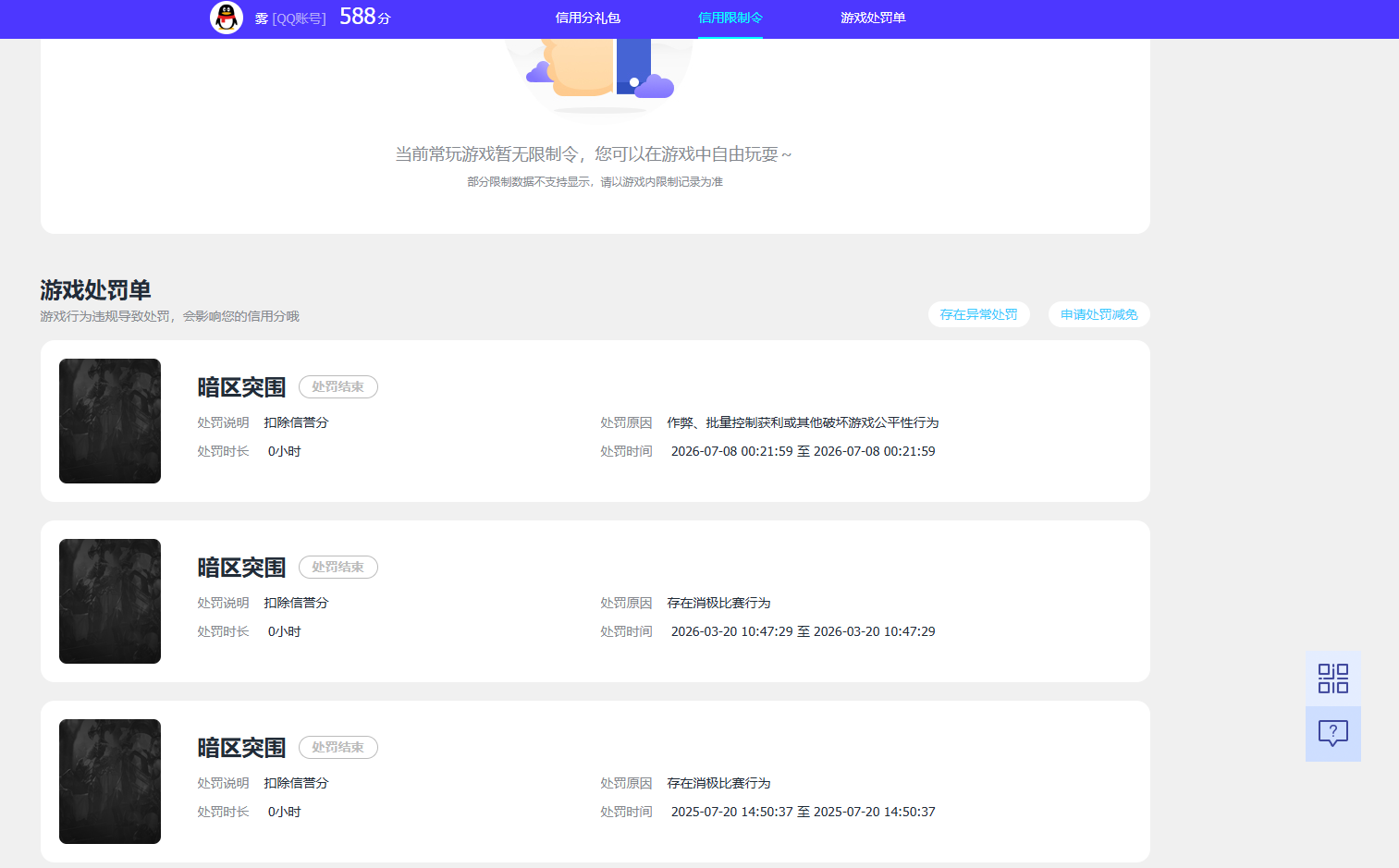Viewport: 1399px width, 868px height.
Task: Click the 游戏处罚单 section heading
Action: tap(95, 290)
